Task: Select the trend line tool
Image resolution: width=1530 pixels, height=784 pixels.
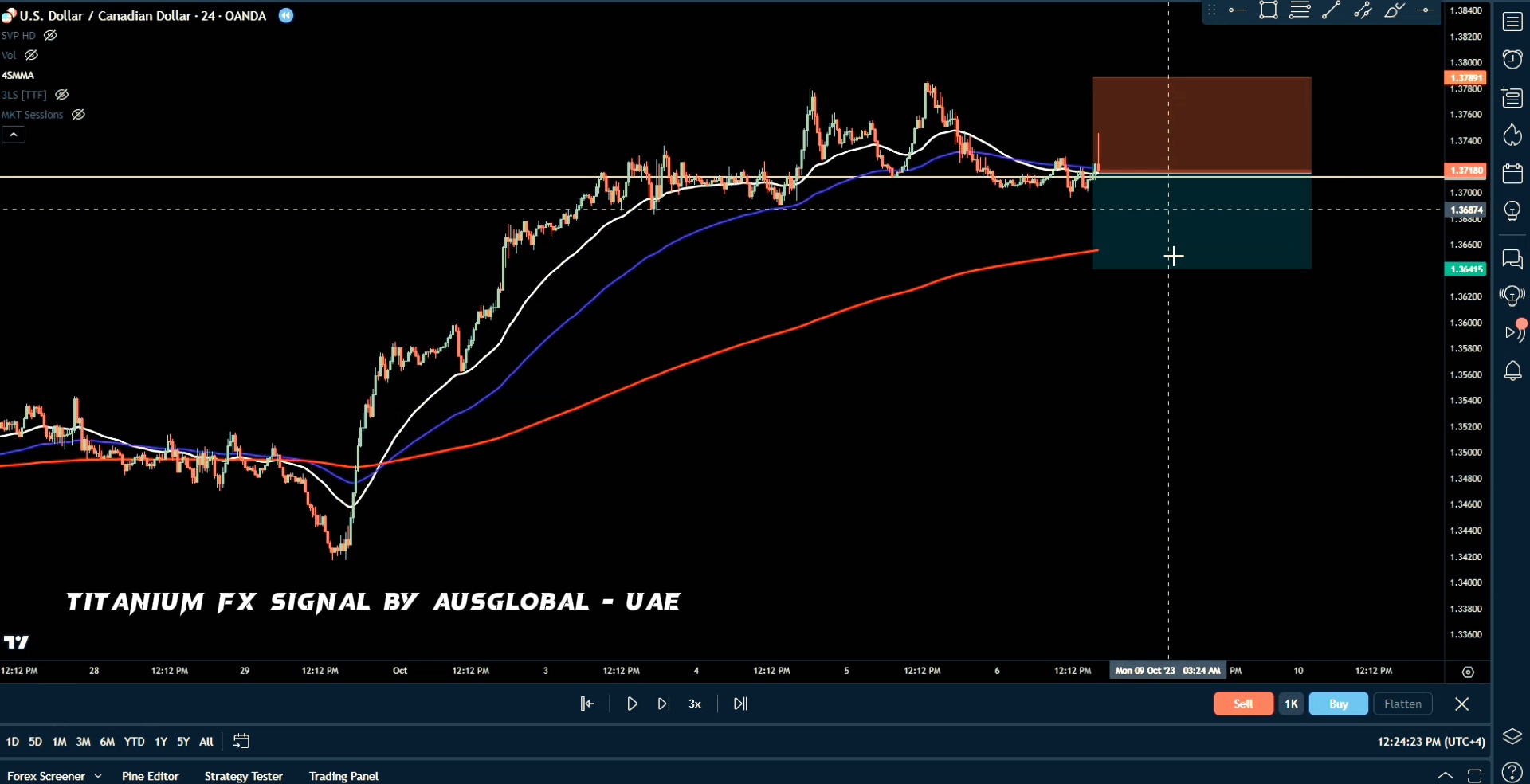Action: (x=1331, y=10)
